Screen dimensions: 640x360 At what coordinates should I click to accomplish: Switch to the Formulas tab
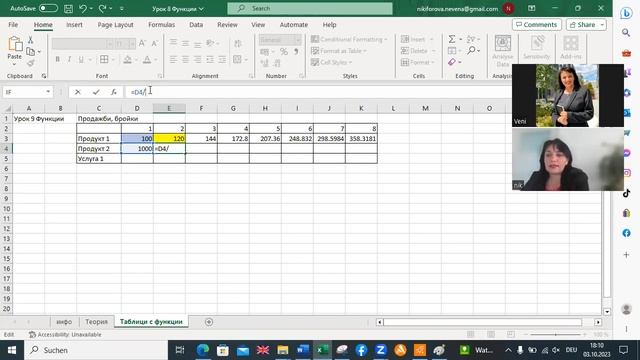pyautogui.click(x=161, y=25)
